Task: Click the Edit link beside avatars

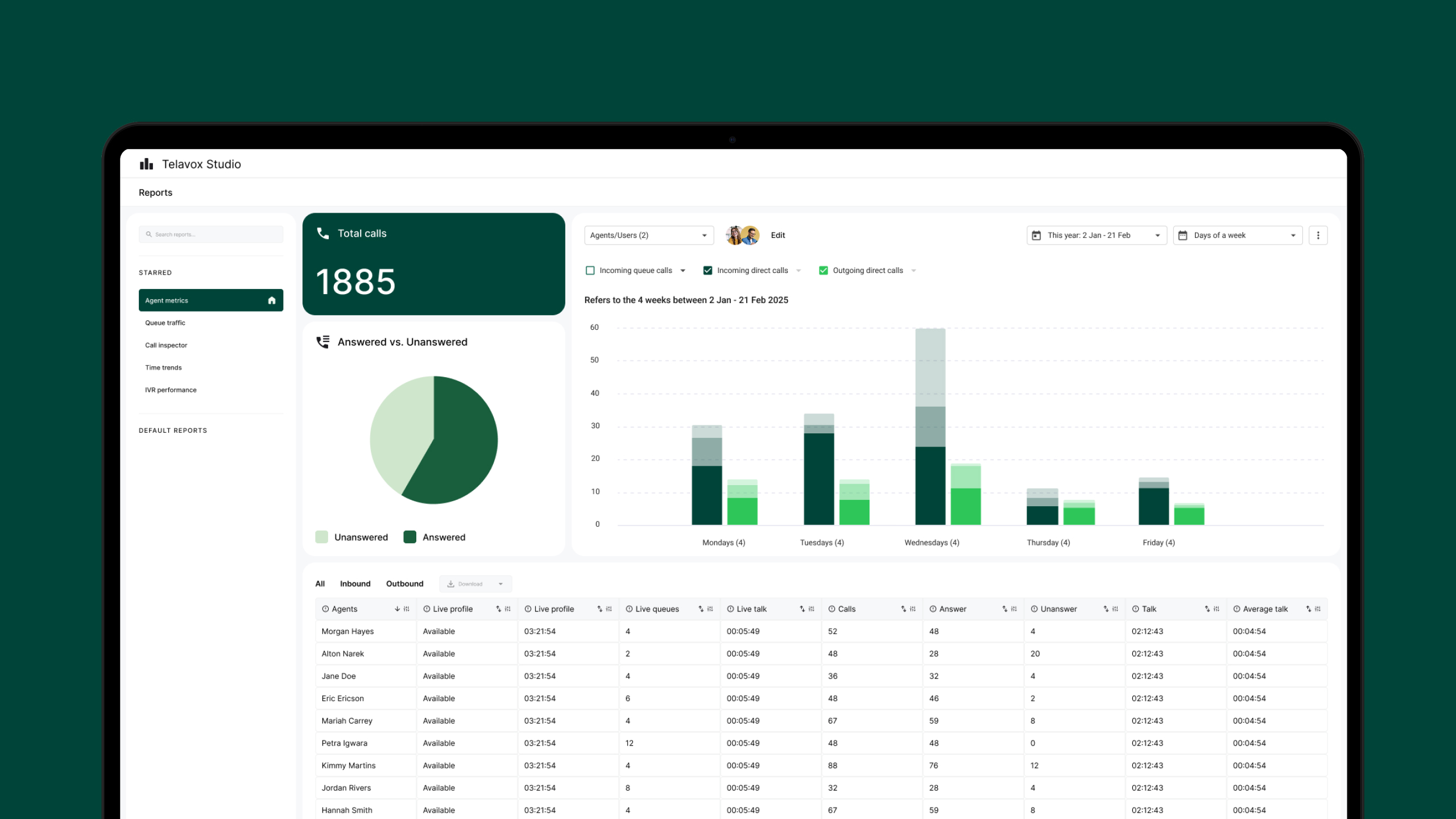Action: coord(777,235)
